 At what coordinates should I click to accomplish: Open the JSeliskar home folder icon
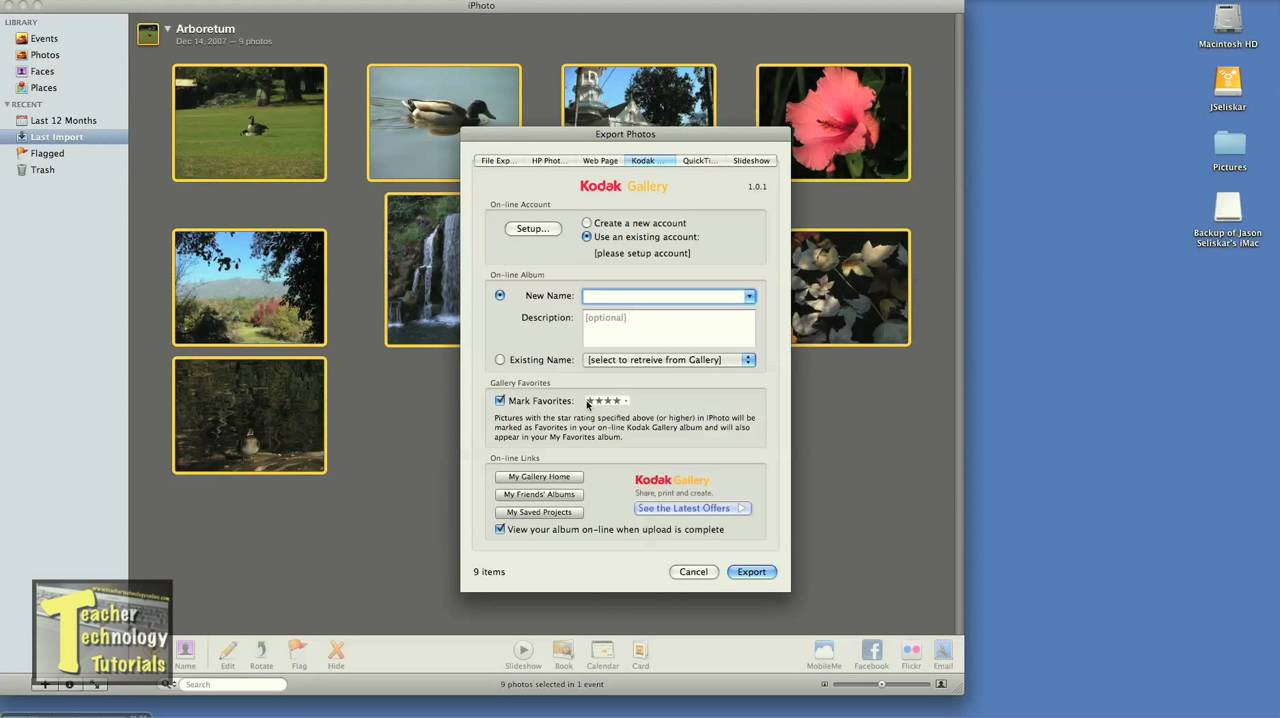1228,89
